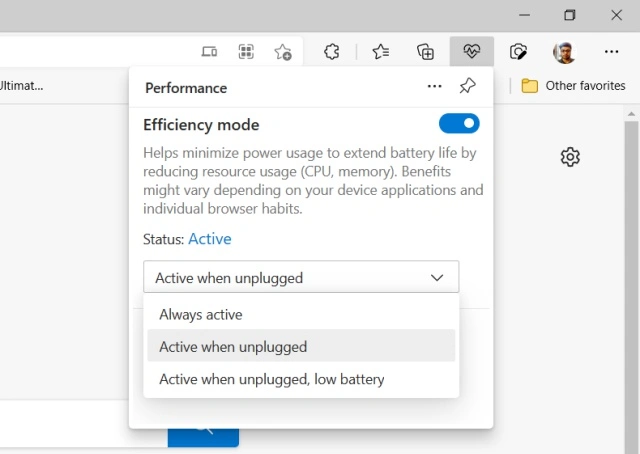Open the user profile avatar
The height and width of the screenshot is (454, 640).
[564, 52]
